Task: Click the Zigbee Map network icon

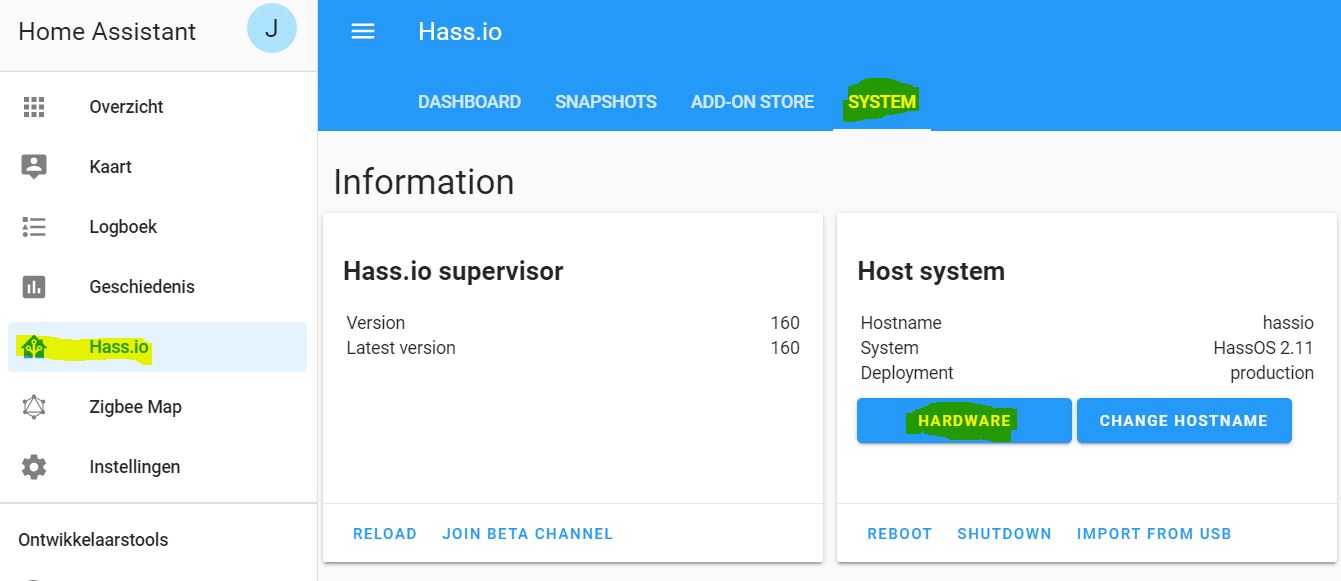Action: pos(34,407)
